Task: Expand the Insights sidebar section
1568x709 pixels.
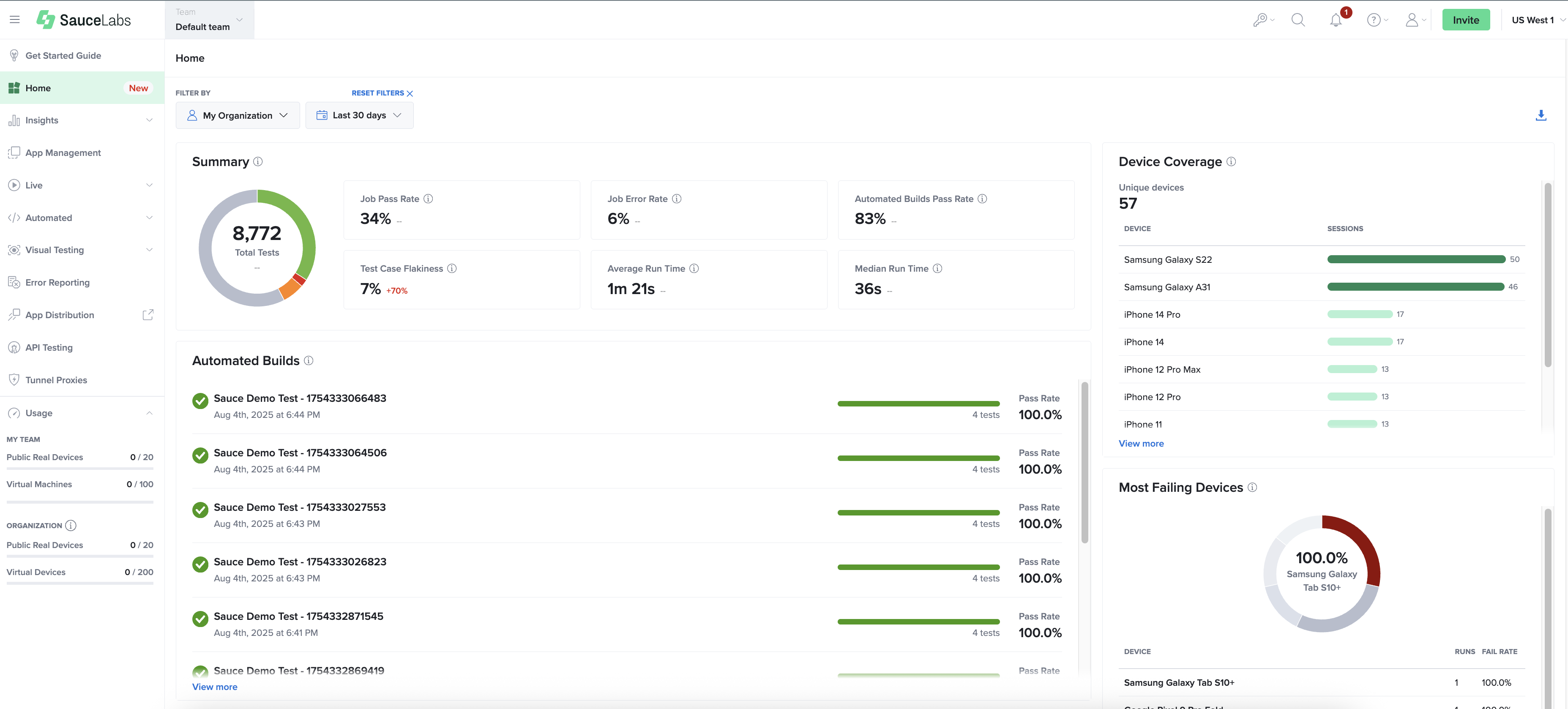Action: (x=82, y=120)
